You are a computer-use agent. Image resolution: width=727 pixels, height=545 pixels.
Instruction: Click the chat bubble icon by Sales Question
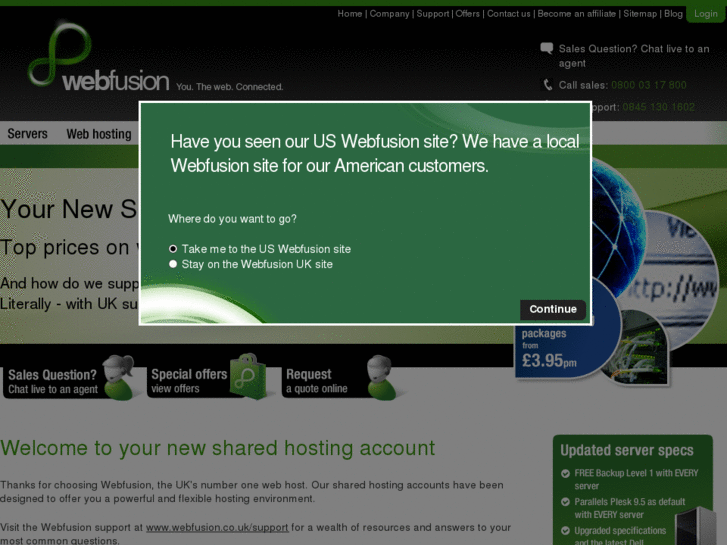click(x=547, y=48)
